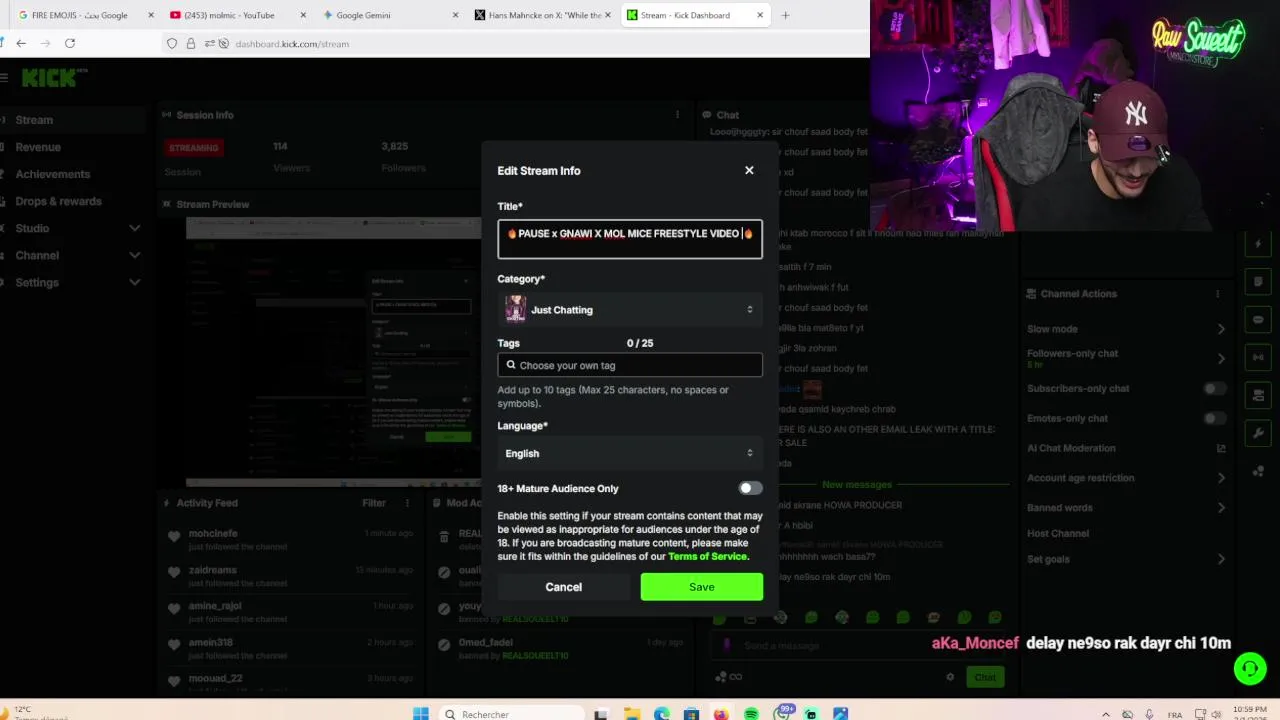
Task: Click the wrench tool icon in right rail
Action: tap(1258, 433)
